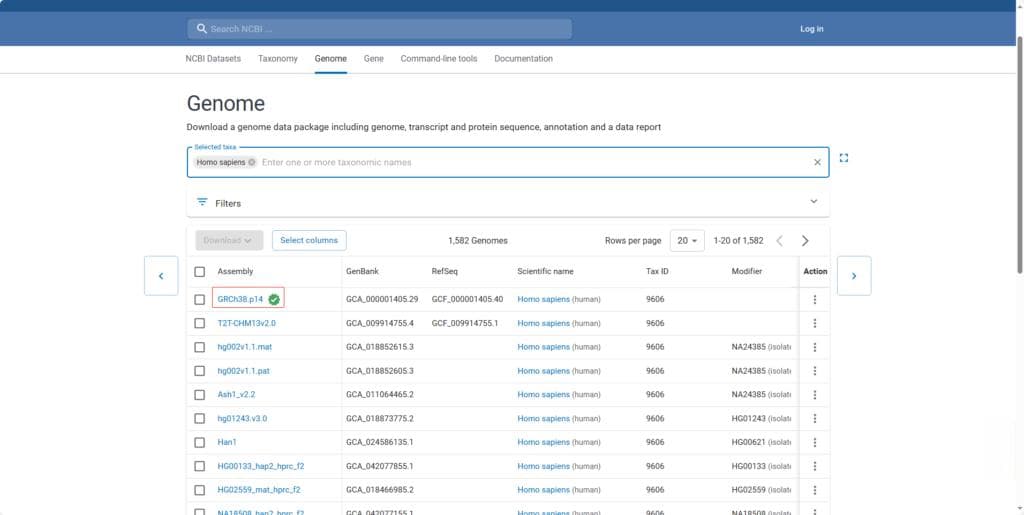
Task: Open action menu for Ash1_v2.2 row
Action: tap(814, 395)
